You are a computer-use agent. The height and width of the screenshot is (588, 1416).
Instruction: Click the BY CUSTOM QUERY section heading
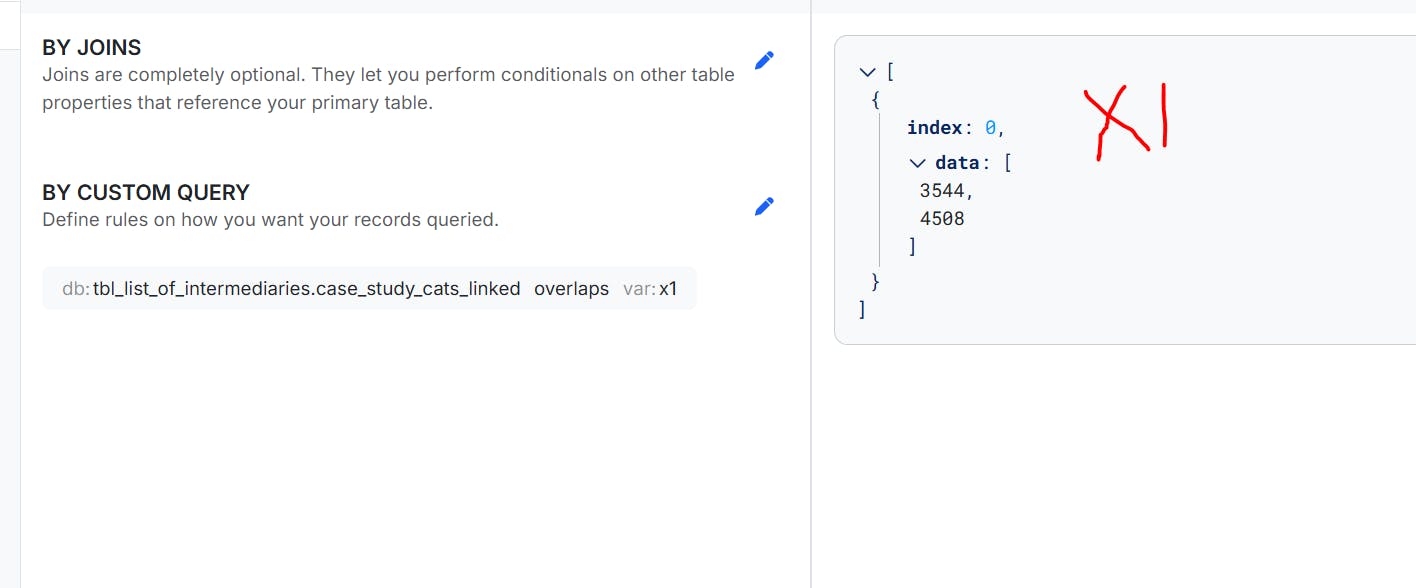[x=146, y=192]
